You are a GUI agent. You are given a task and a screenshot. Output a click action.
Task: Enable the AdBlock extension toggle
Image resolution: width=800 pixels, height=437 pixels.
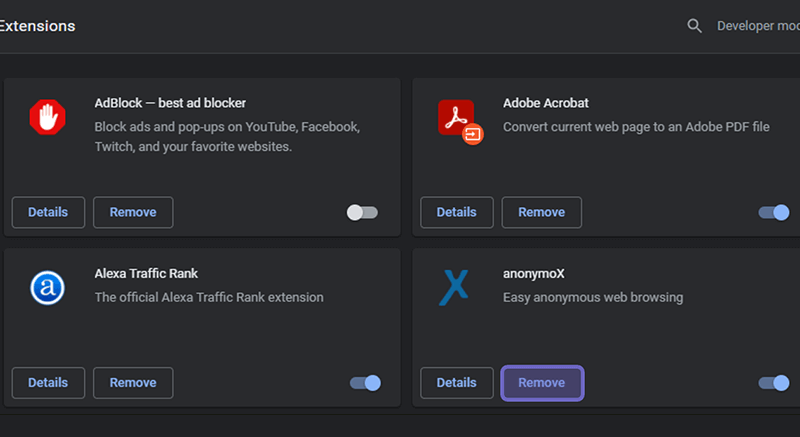coord(362,212)
